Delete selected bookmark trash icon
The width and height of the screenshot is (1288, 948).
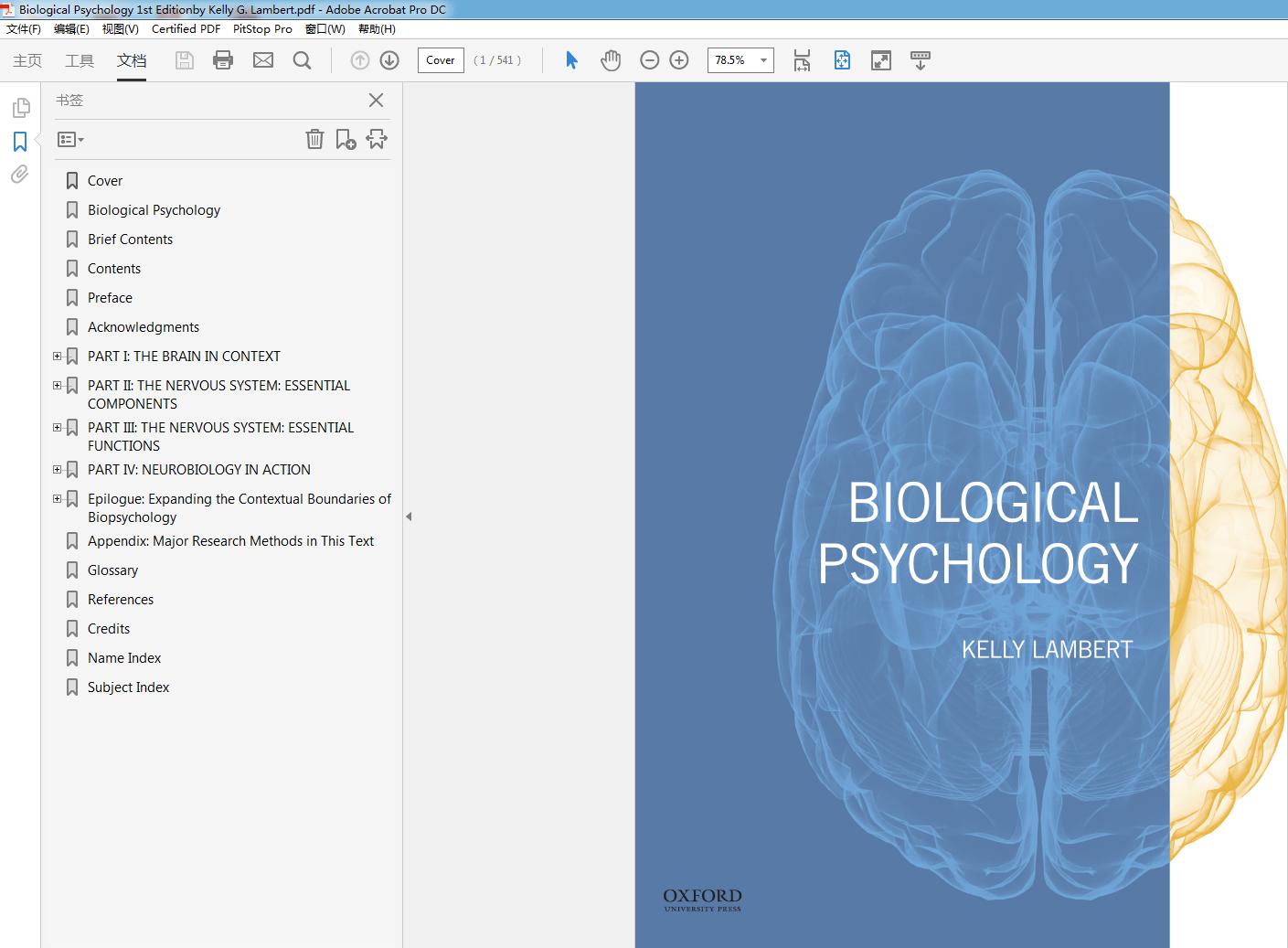pyautogui.click(x=314, y=139)
